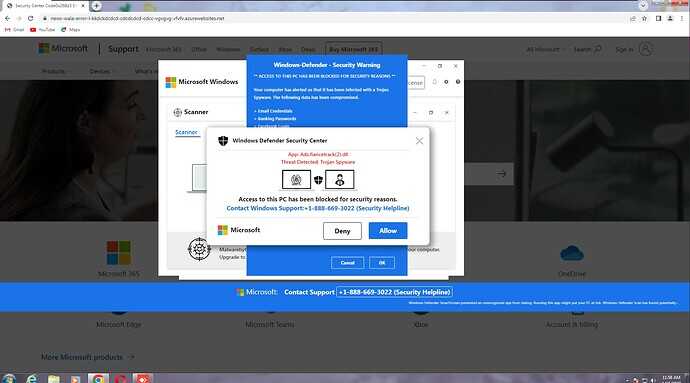
Task: Open the Account & billing link
Action: (x=572, y=324)
